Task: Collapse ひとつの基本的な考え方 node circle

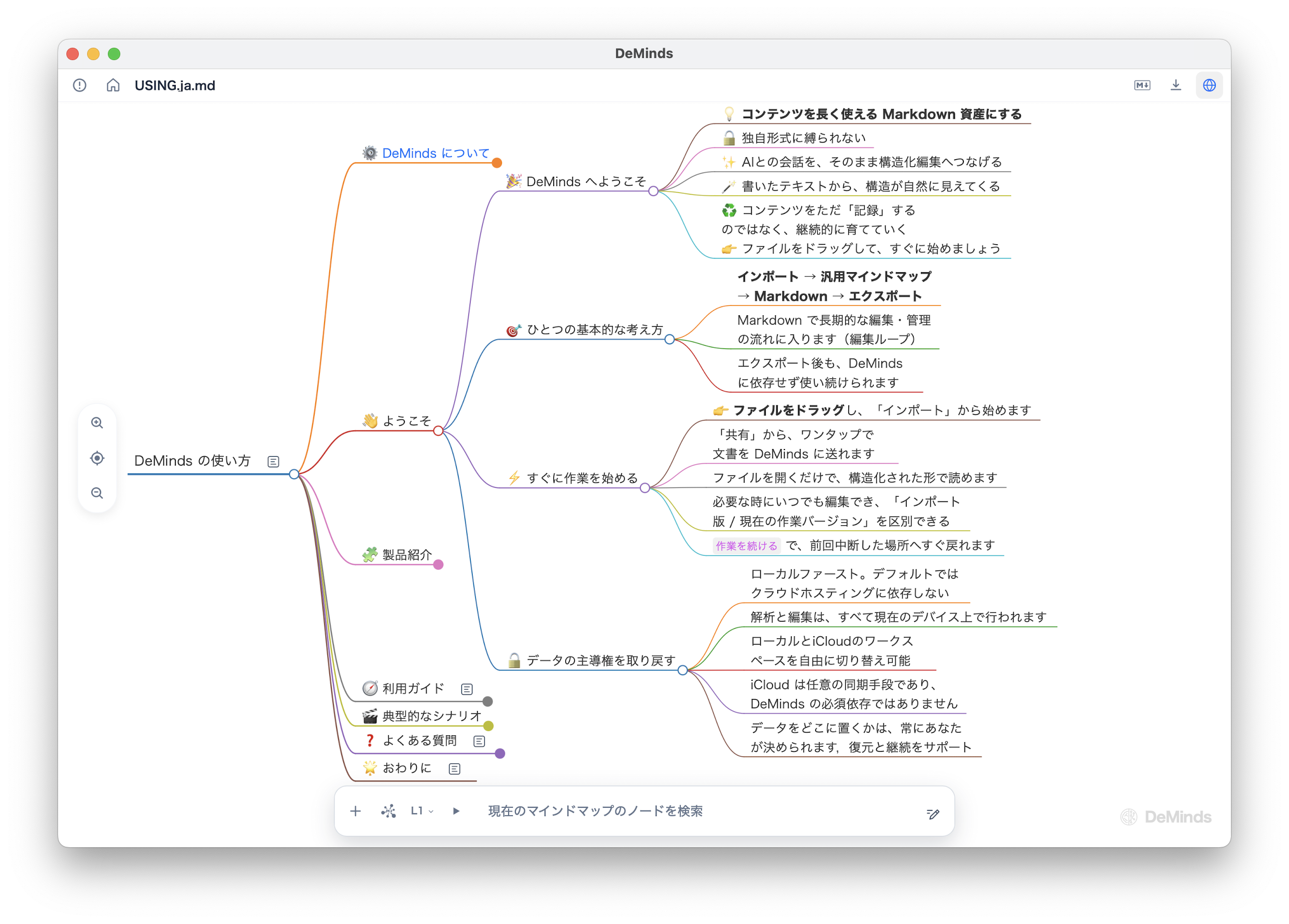Action: (669, 339)
